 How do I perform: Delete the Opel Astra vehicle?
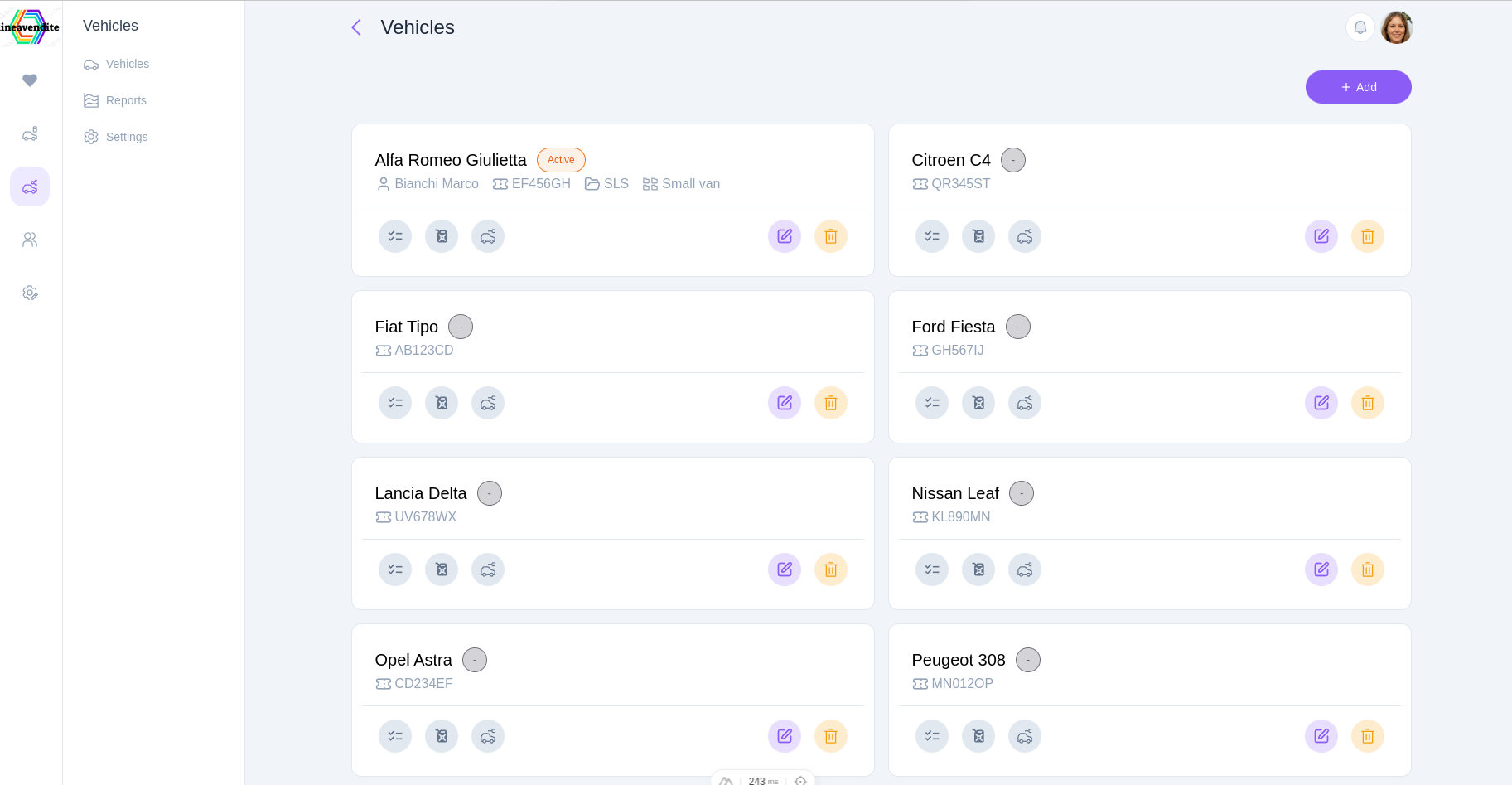pyautogui.click(x=831, y=736)
